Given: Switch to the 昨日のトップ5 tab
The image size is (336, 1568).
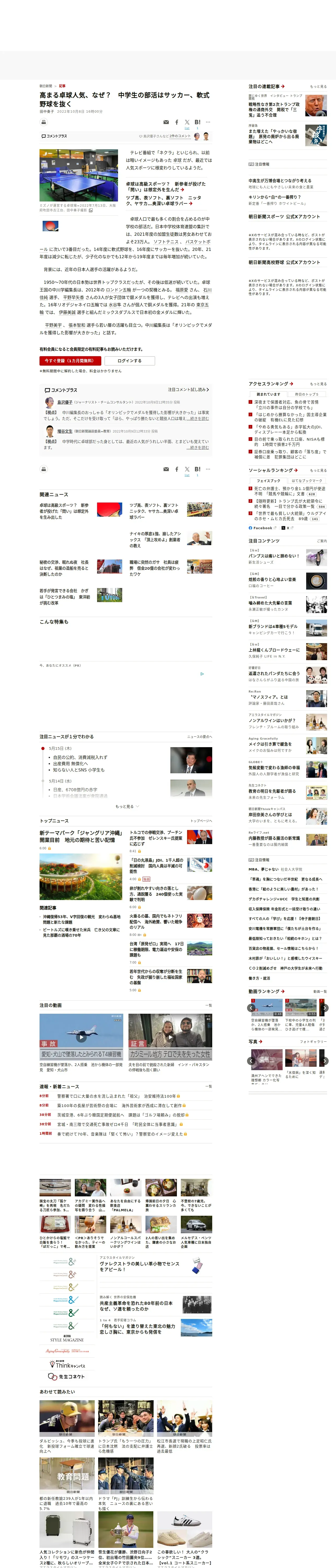Looking at the screenshot, I should [x=307, y=394].
